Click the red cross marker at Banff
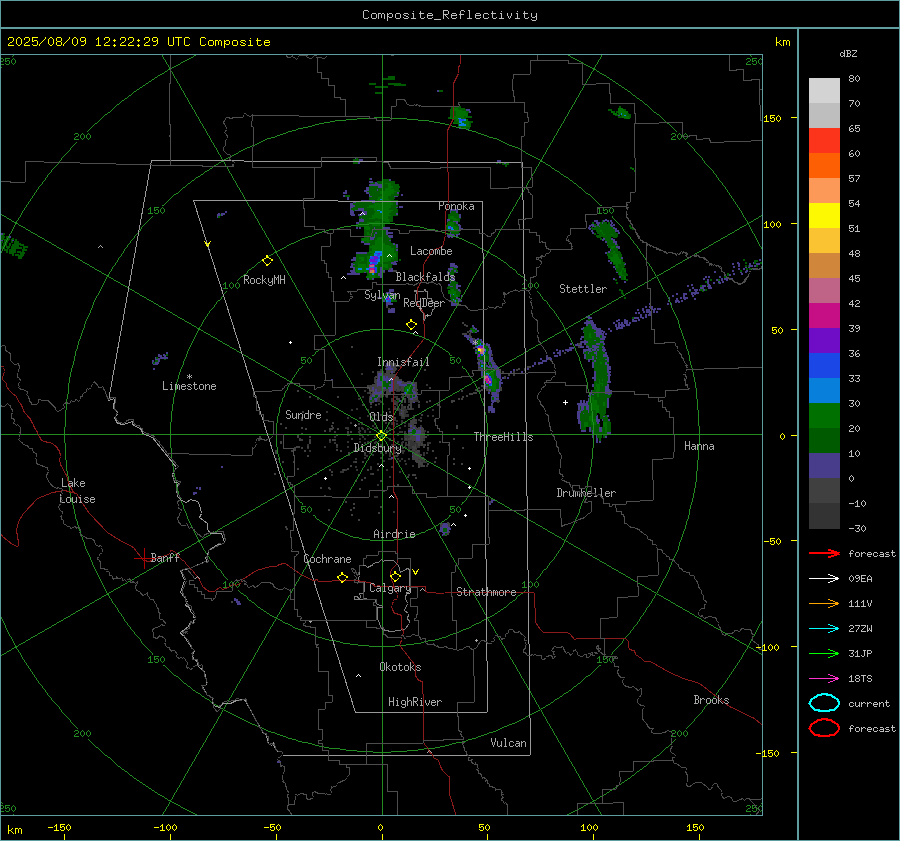 (x=143, y=558)
